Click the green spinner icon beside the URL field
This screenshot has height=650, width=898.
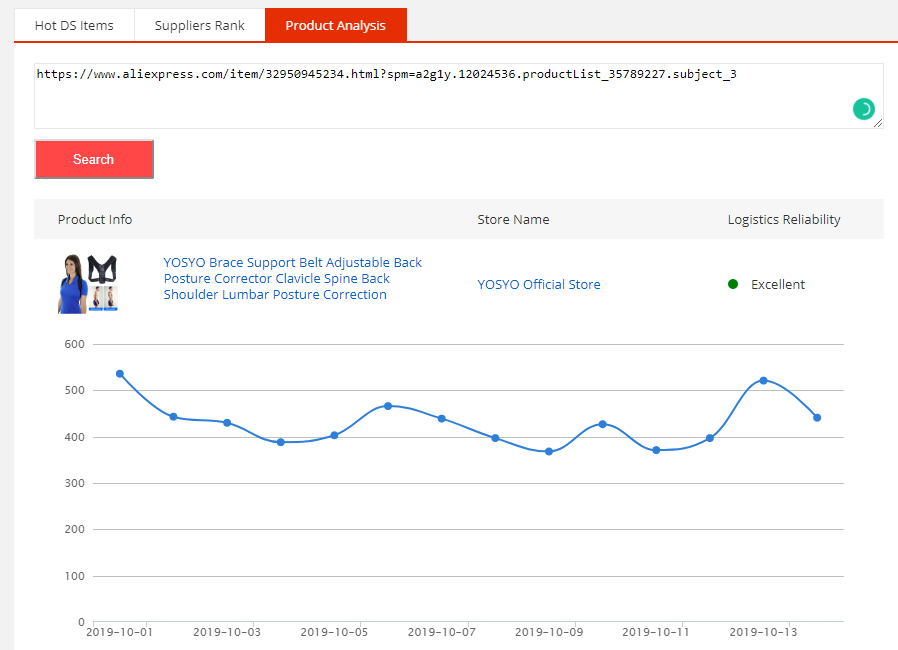[863, 109]
